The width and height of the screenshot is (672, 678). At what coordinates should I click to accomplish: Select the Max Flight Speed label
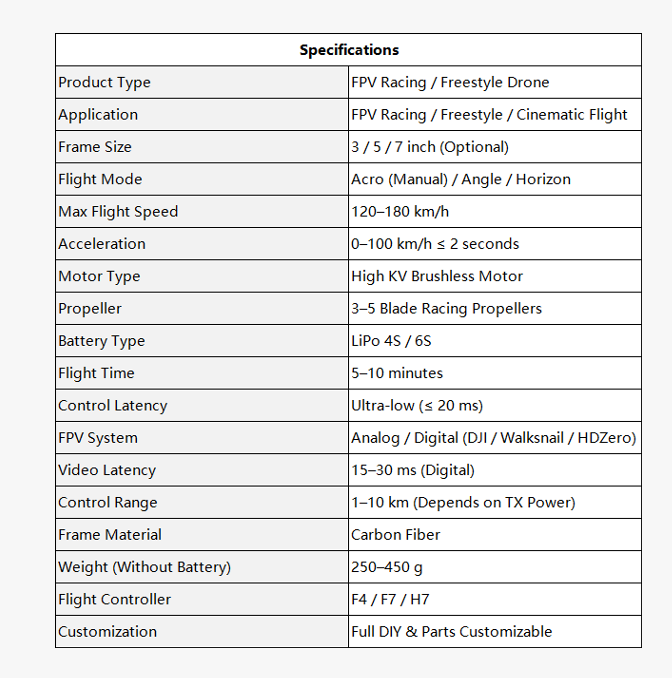click(118, 211)
